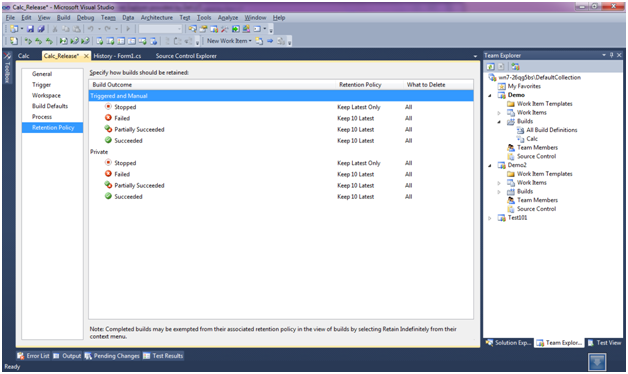628x374 pixels.
Task: Select the Process section
Action: click(42, 117)
